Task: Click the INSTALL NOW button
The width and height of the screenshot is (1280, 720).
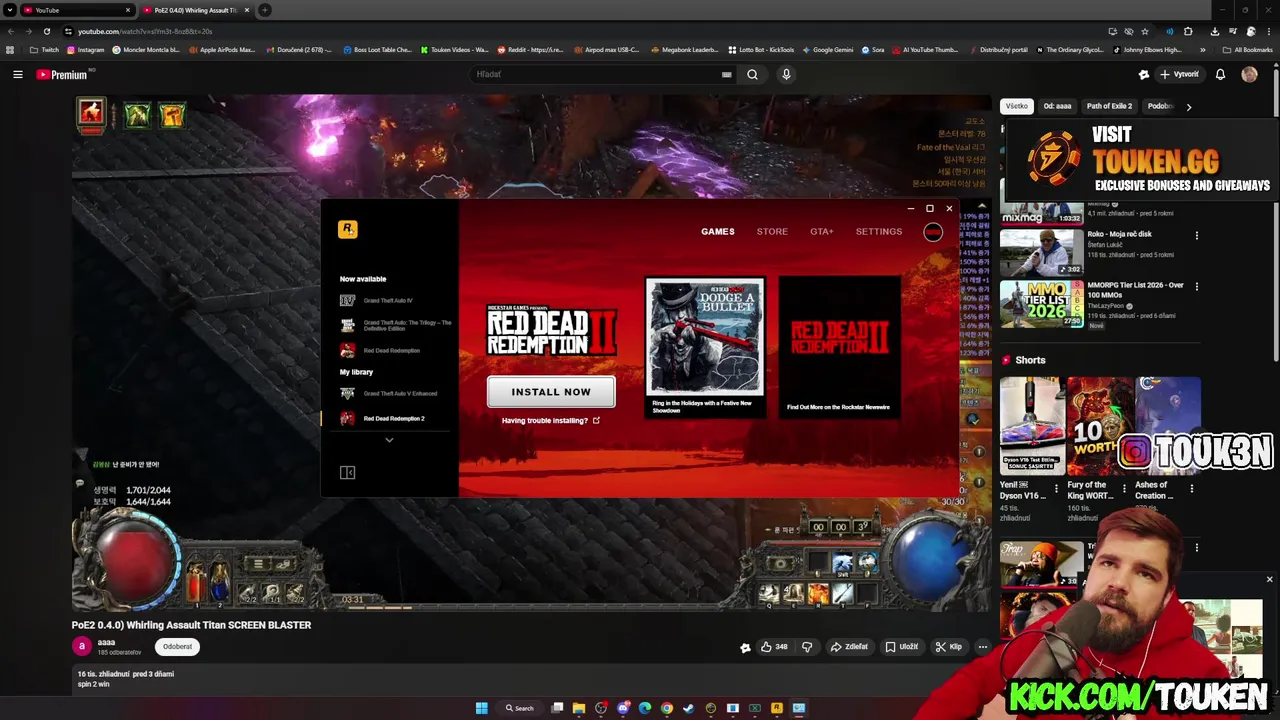Action: coord(551,392)
